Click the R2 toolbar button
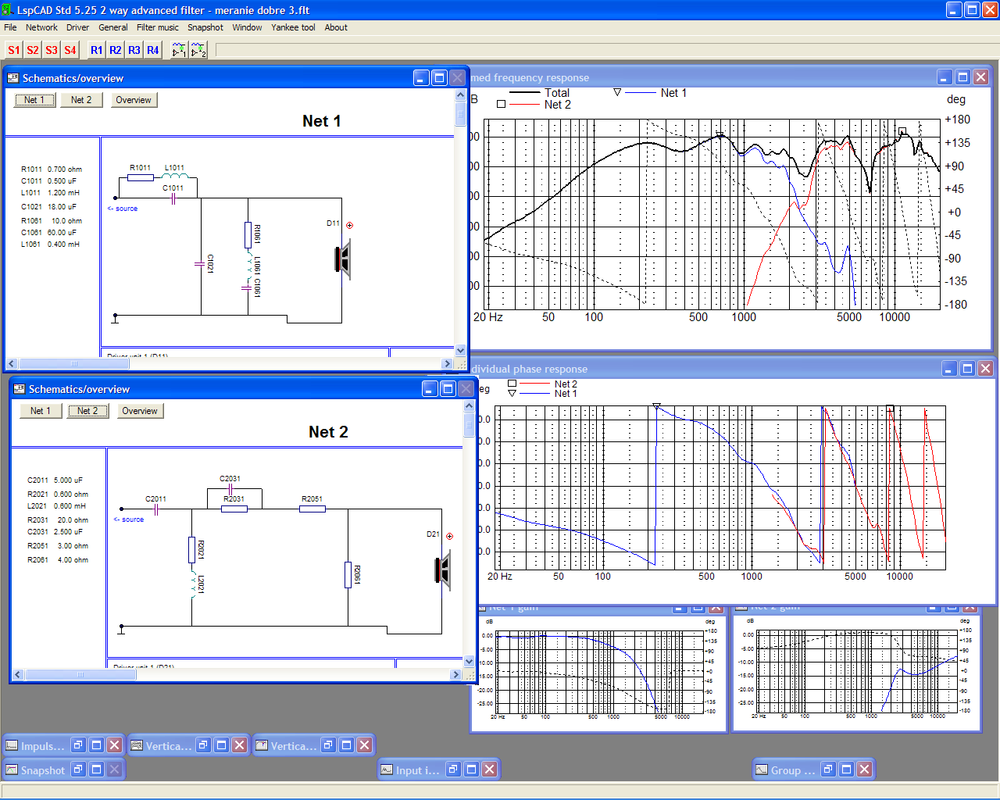The height and width of the screenshot is (800, 1000). tap(115, 50)
